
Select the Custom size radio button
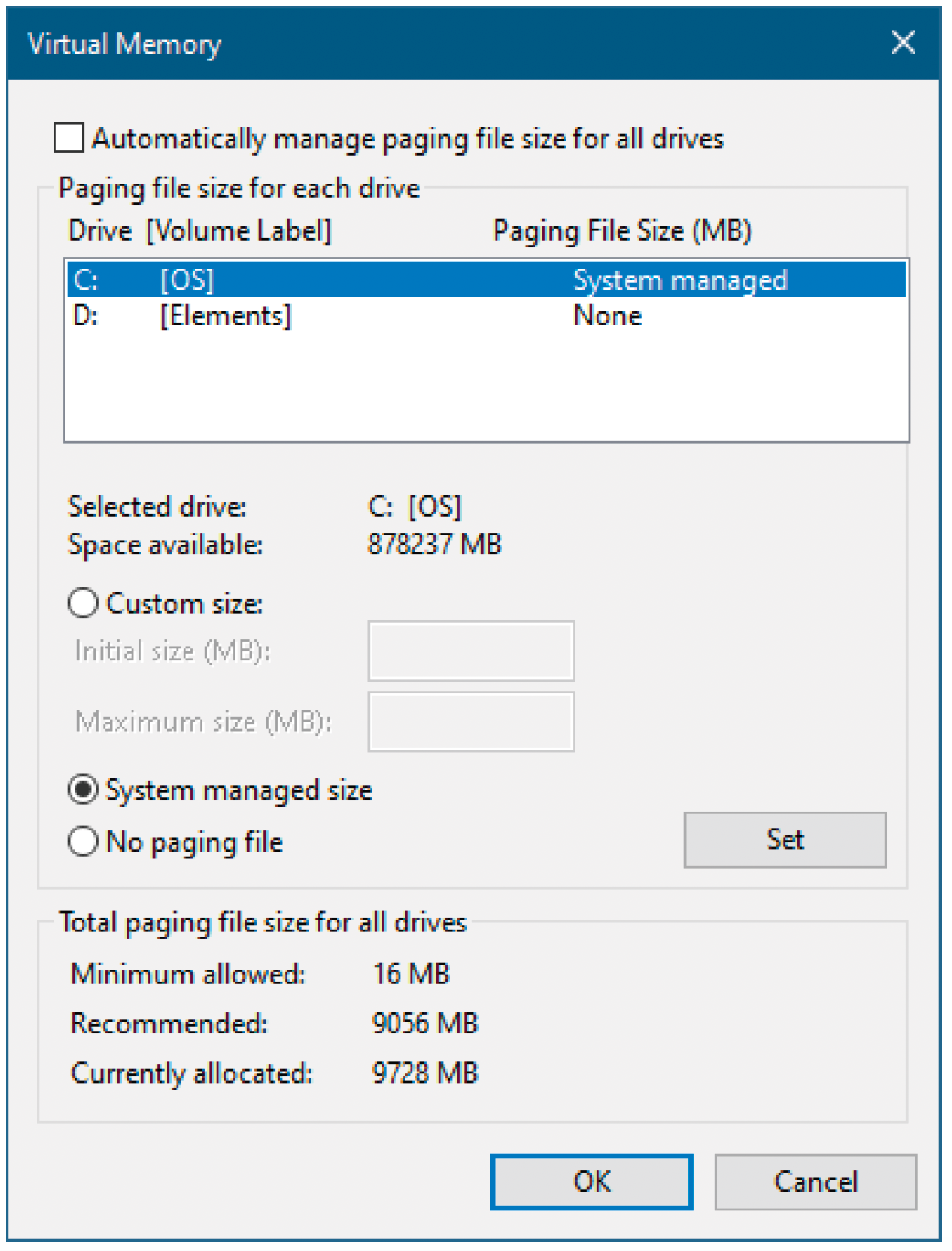82,603
